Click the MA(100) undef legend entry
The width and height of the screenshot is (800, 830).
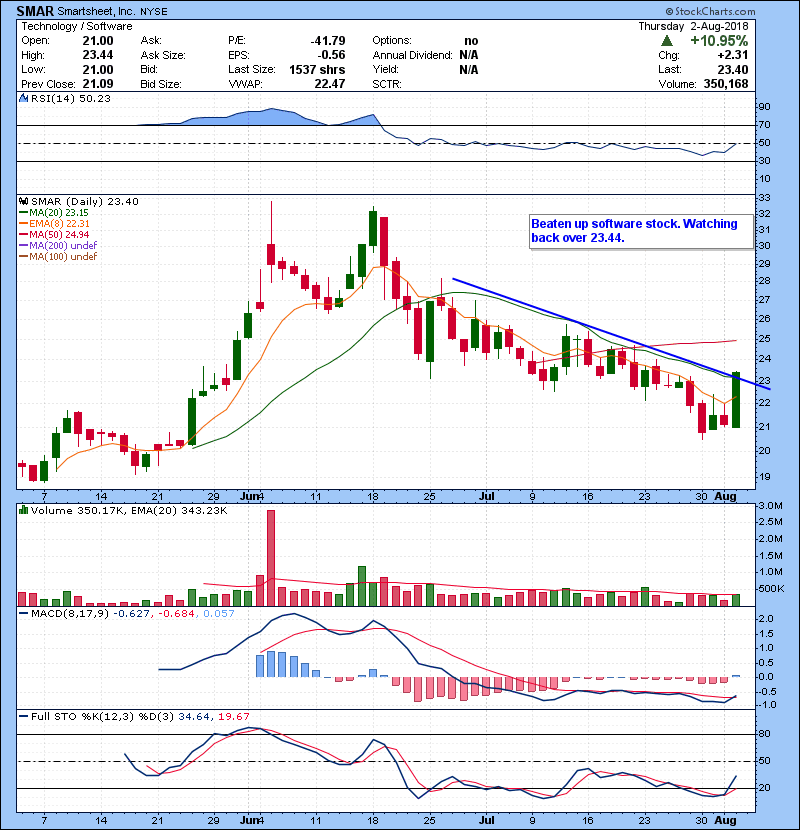point(58,257)
